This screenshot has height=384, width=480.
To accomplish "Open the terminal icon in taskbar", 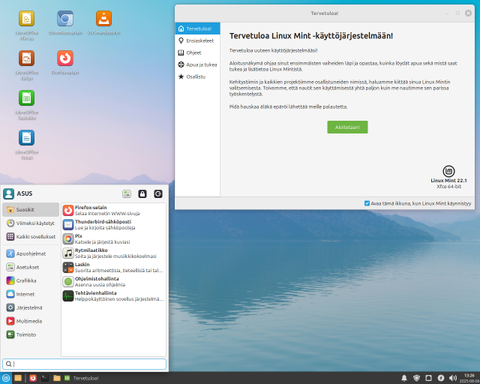I will pos(45,378).
